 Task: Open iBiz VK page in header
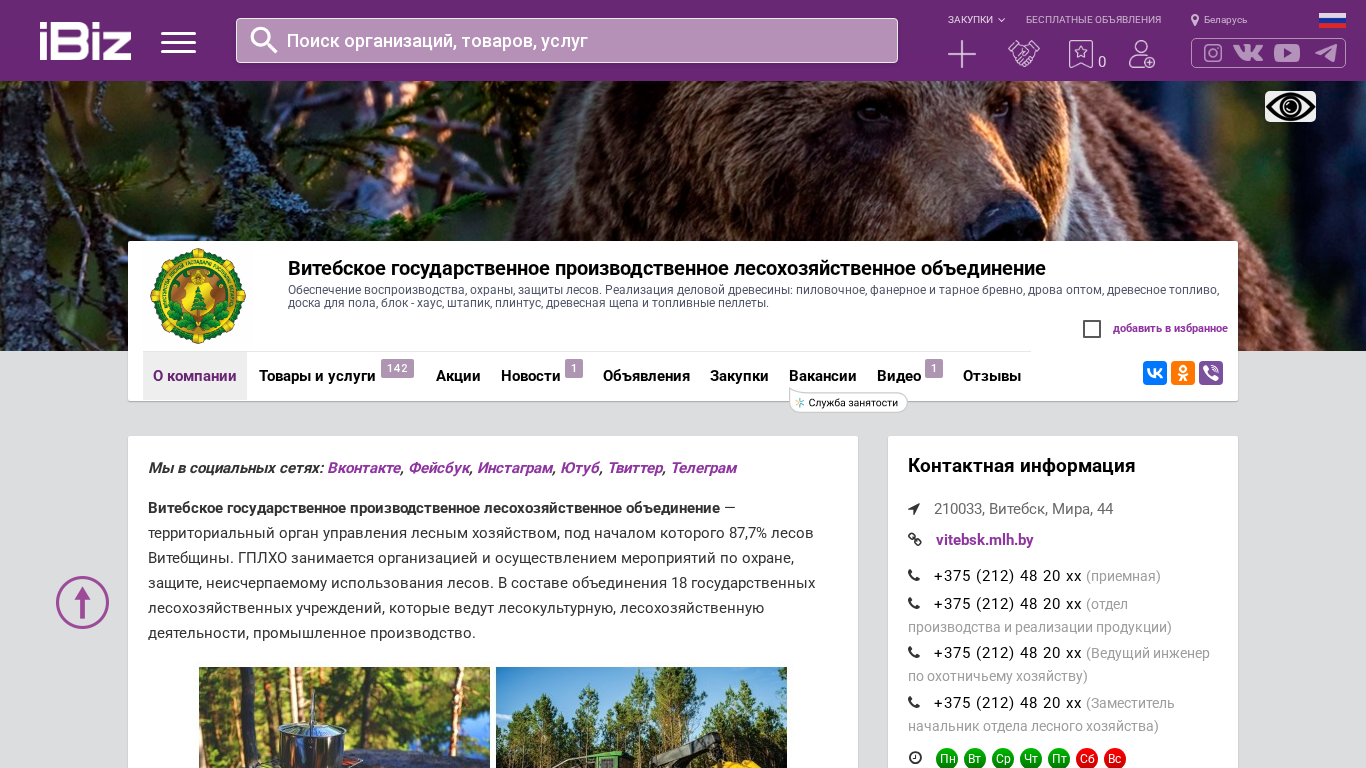point(1248,53)
